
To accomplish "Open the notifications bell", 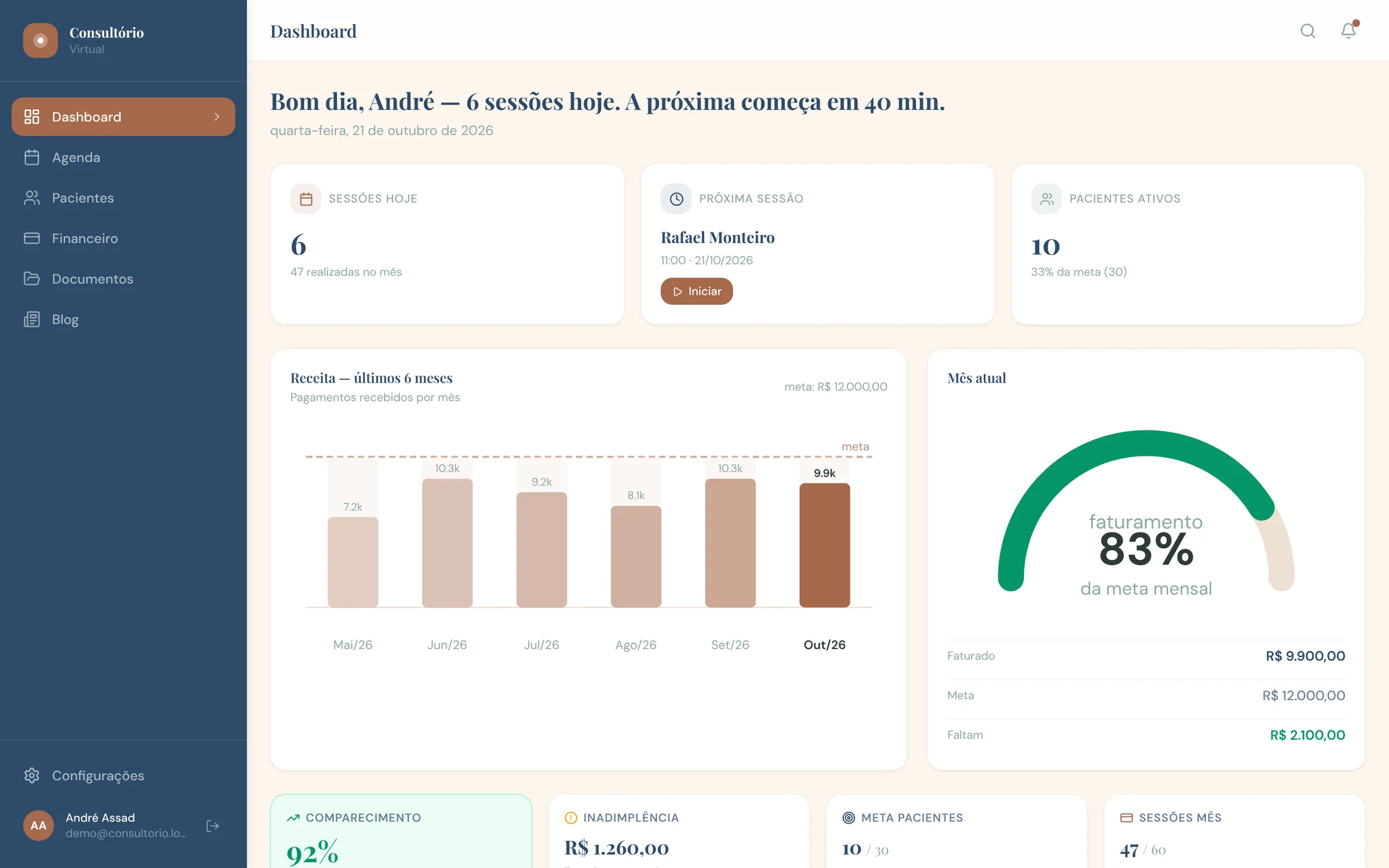I will coord(1348,31).
